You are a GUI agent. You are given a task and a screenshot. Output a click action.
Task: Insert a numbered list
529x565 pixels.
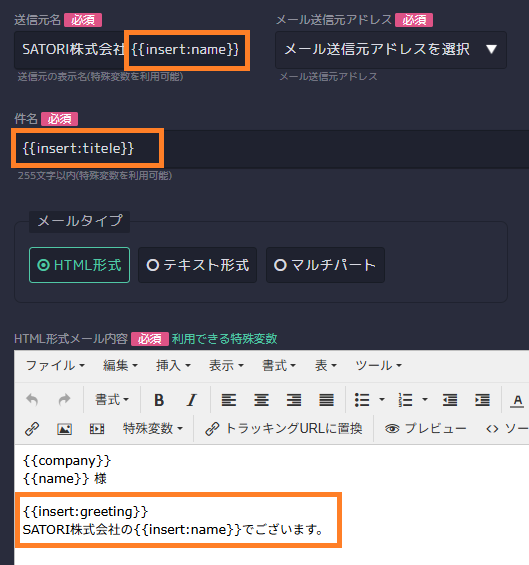click(405, 400)
